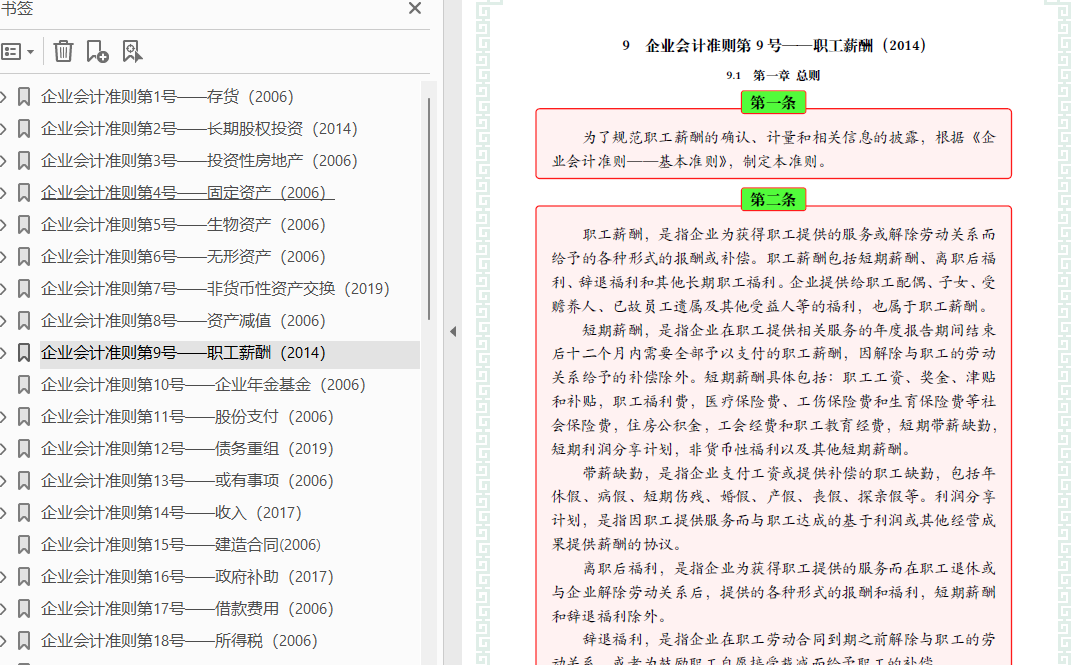
Task: Click bookmark icon beside 第10号 企业年金基金
Action: (x=24, y=385)
